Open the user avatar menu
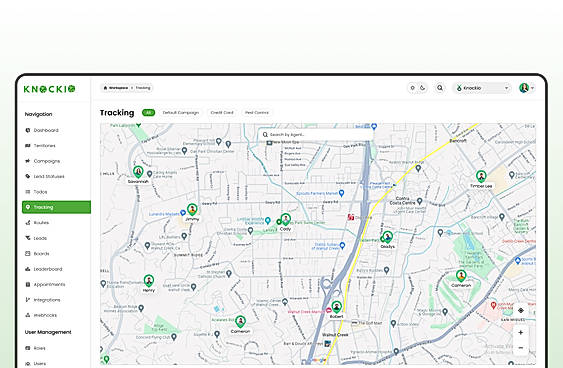The image size is (563, 368). coord(526,88)
